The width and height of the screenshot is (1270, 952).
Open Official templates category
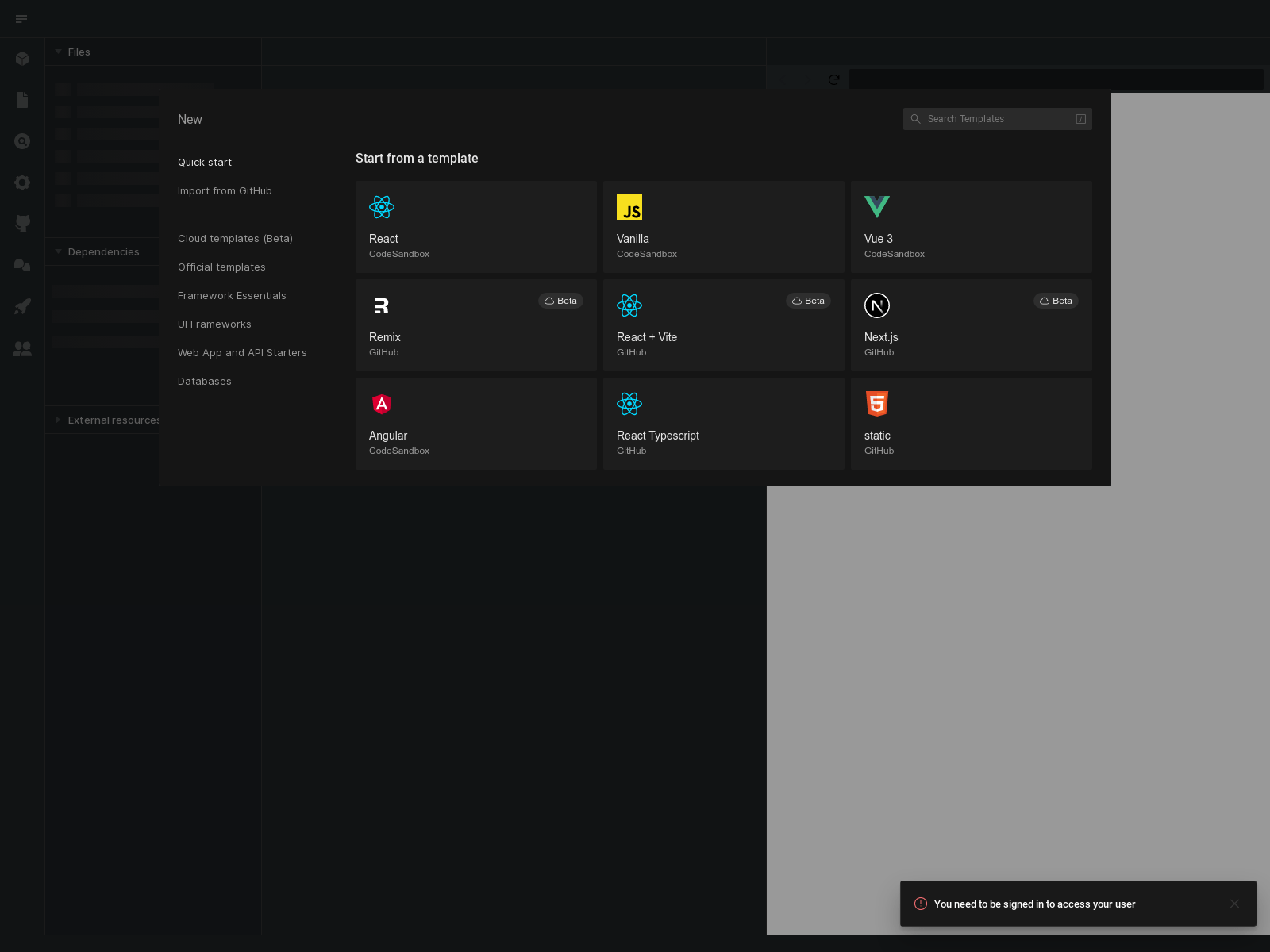coord(221,267)
